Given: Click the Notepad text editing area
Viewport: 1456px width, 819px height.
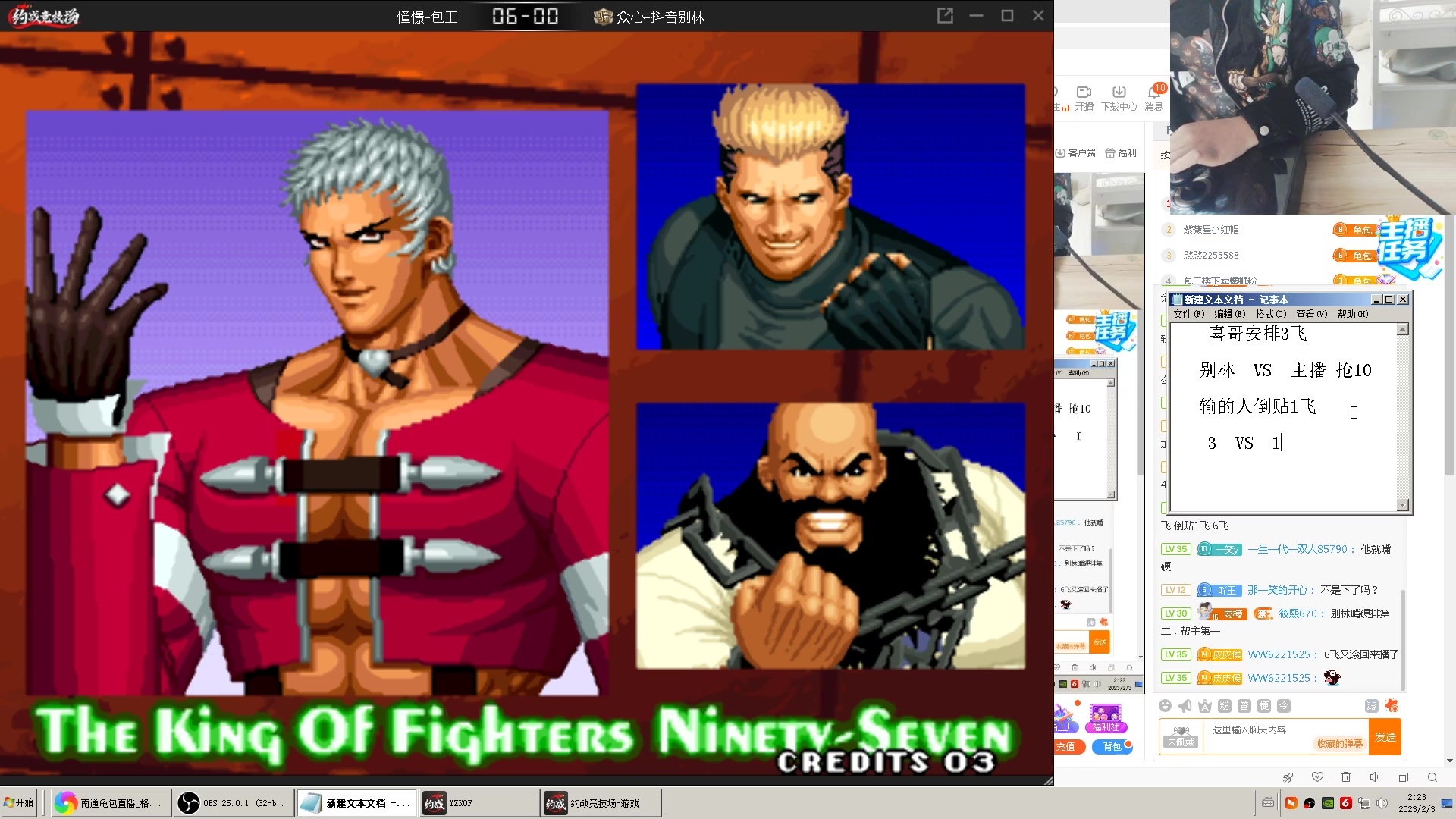Looking at the screenshot, I should point(1284,417).
